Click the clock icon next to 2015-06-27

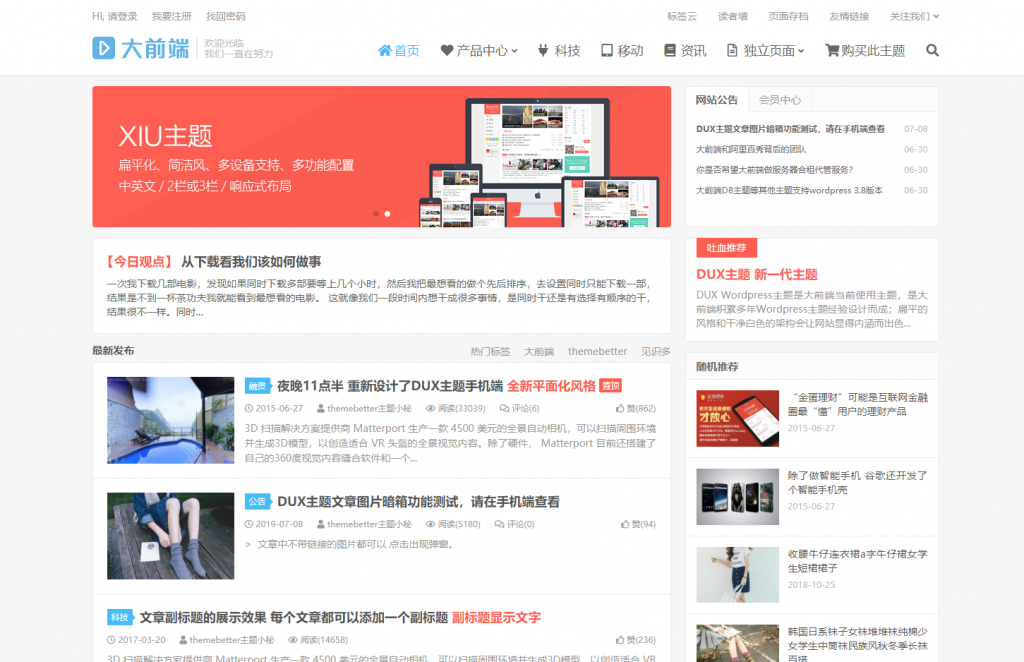click(249, 409)
